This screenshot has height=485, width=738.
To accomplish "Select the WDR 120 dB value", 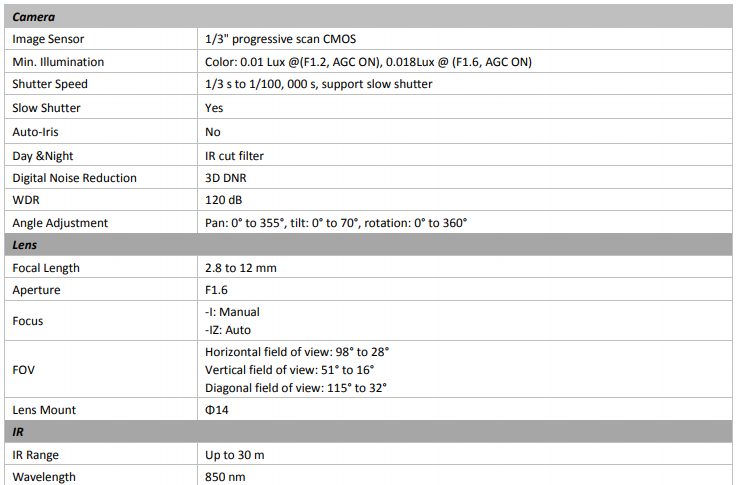I will (x=224, y=200).
